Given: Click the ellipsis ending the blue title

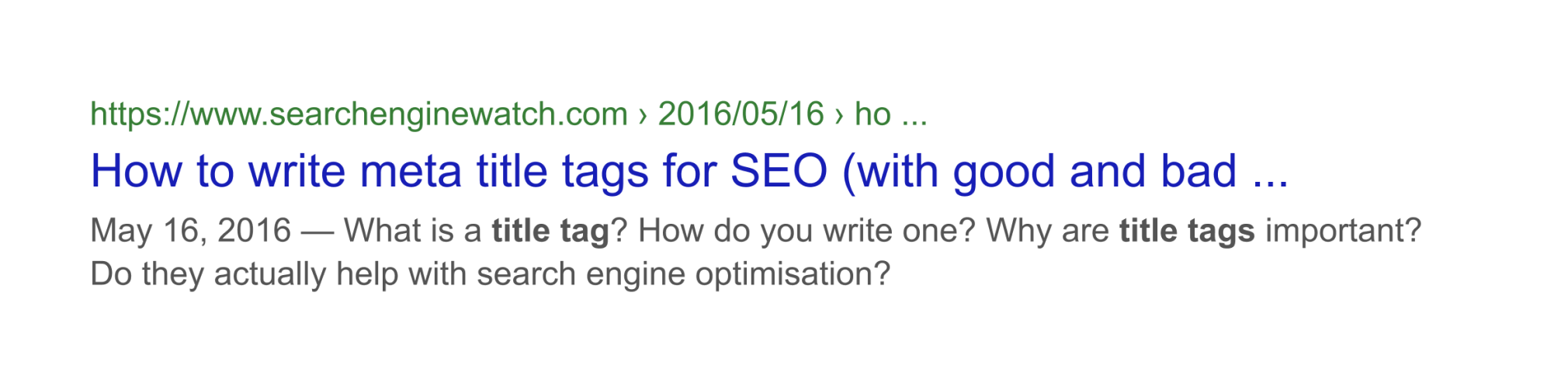Looking at the screenshot, I should tap(1271, 173).
